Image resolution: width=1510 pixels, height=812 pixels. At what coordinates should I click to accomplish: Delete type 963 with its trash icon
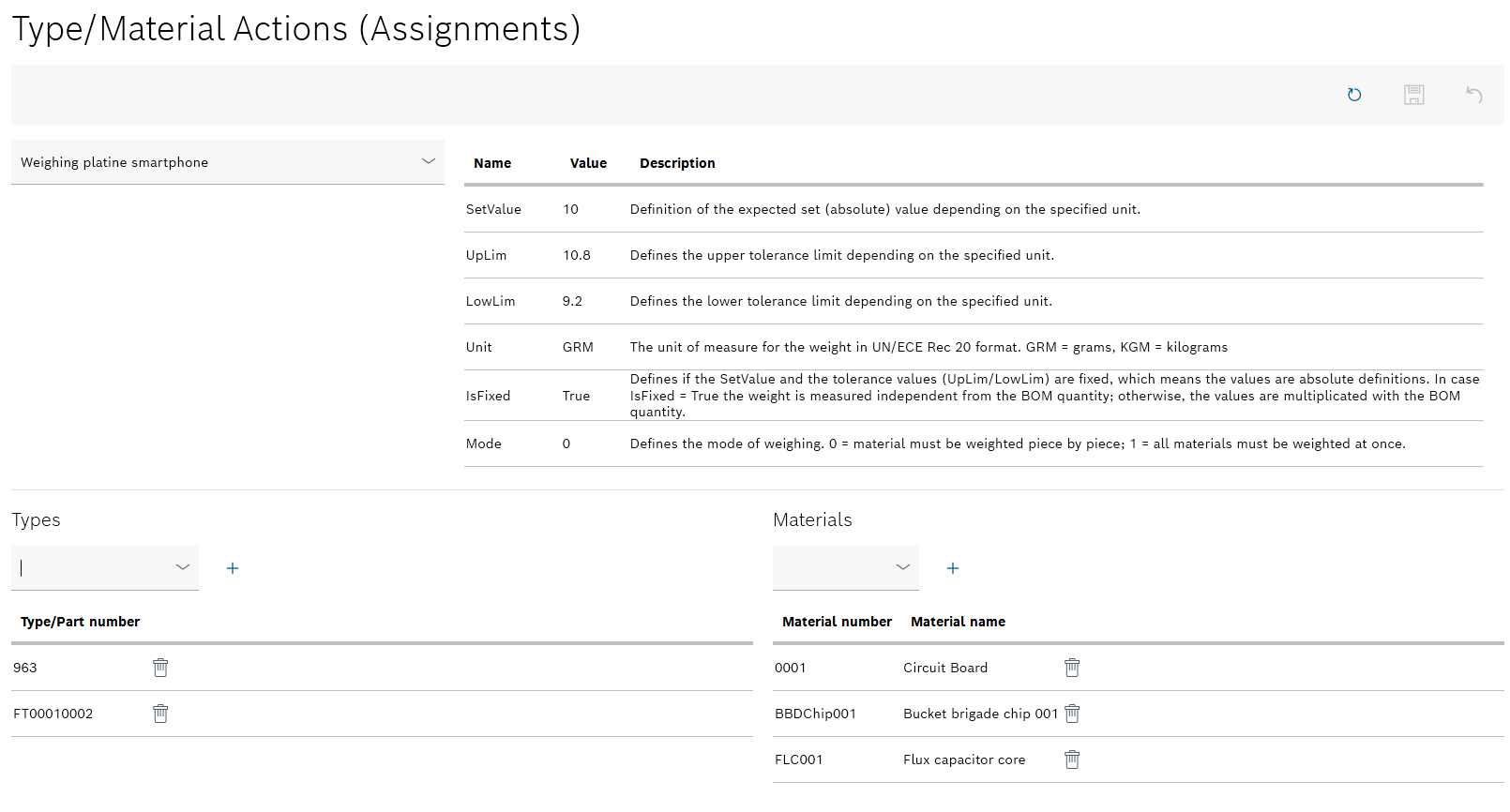(x=160, y=668)
